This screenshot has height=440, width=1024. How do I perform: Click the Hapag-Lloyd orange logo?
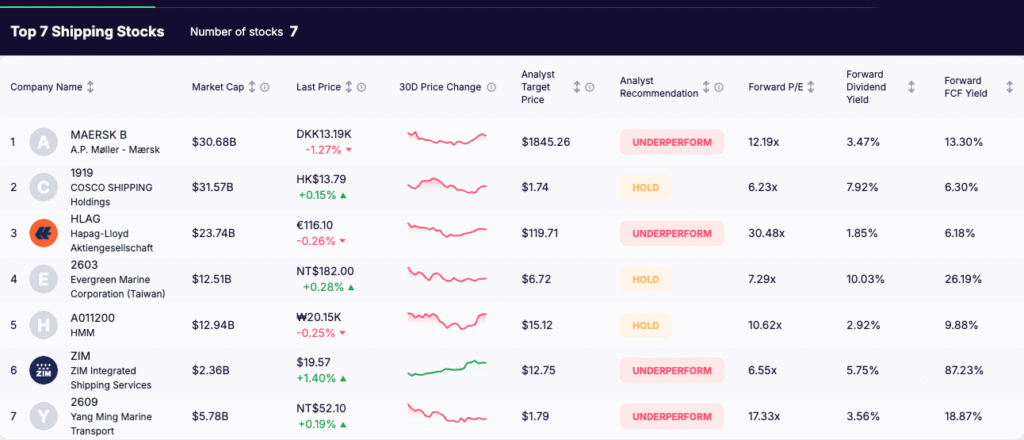coord(44,233)
